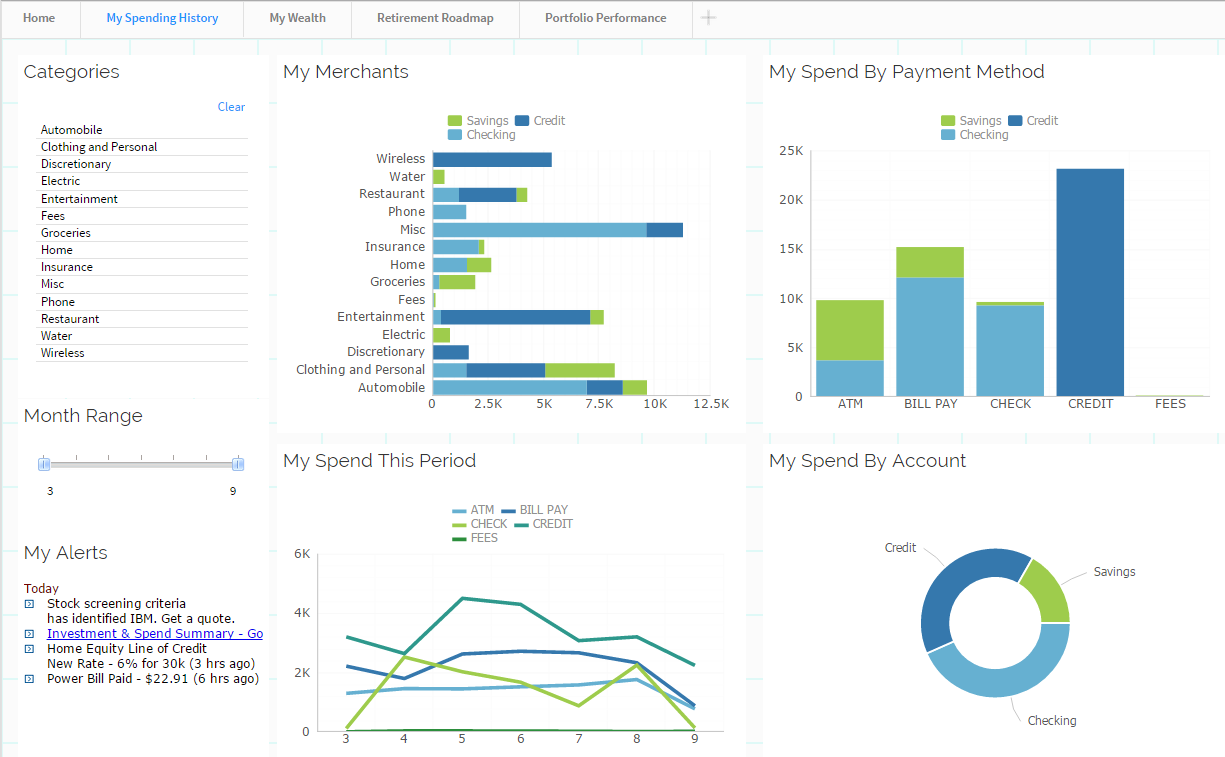
Task: Expand the Stock screening criteria alert
Action: [28, 603]
